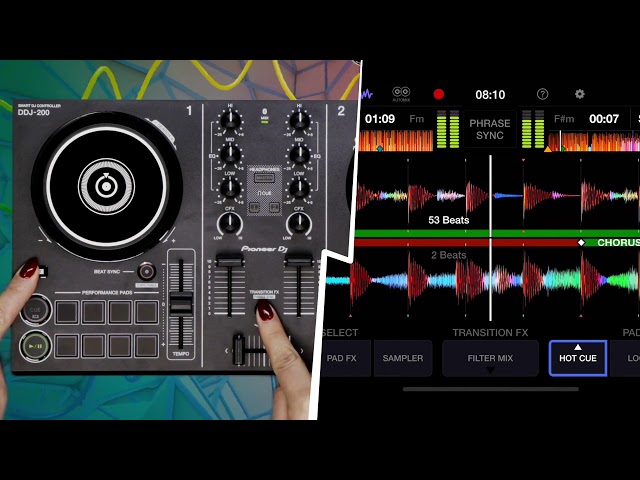
Task: Select the PAD FX pad mode
Action: pos(345,358)
